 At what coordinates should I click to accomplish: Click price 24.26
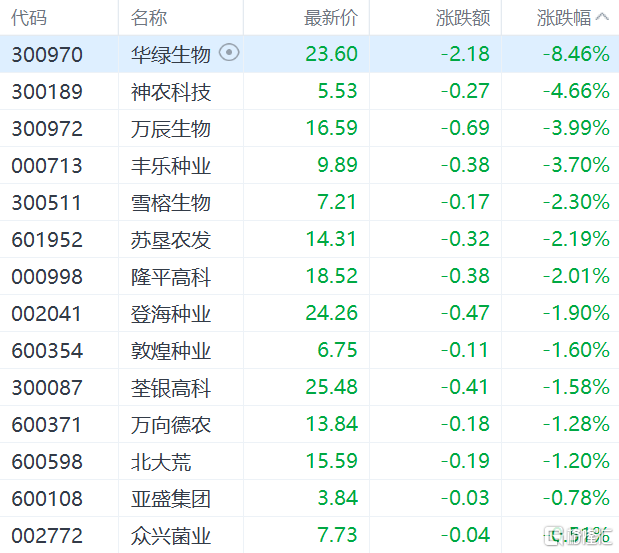pos(332,313)
